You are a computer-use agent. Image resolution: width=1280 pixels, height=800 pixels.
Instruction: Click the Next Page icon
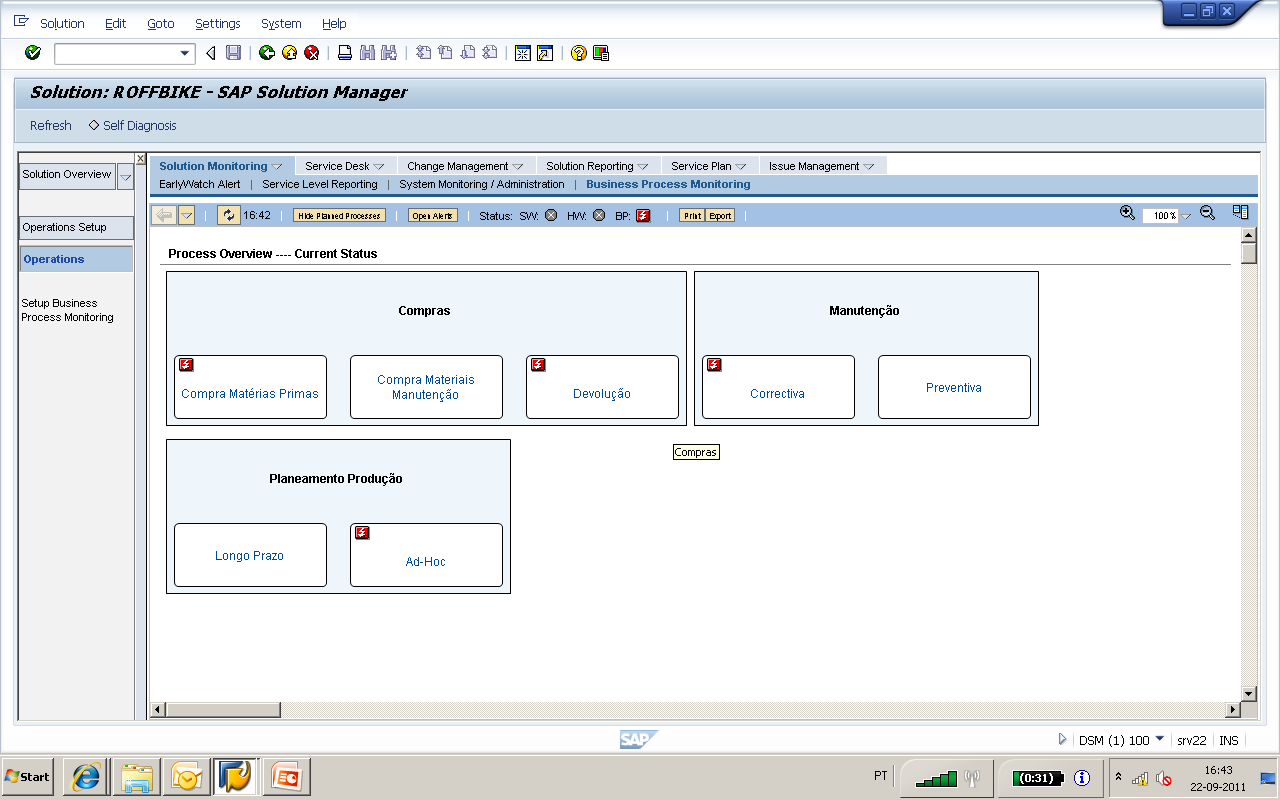click(x=467, y=53)
